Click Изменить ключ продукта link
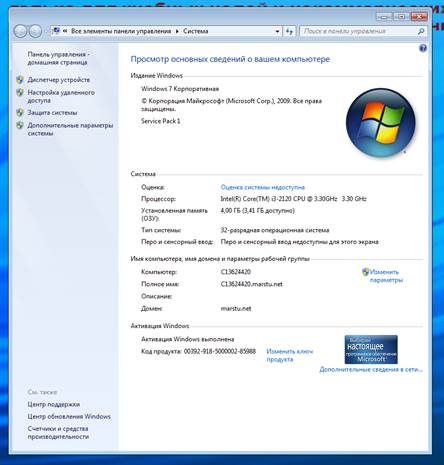 click(290, 355)
